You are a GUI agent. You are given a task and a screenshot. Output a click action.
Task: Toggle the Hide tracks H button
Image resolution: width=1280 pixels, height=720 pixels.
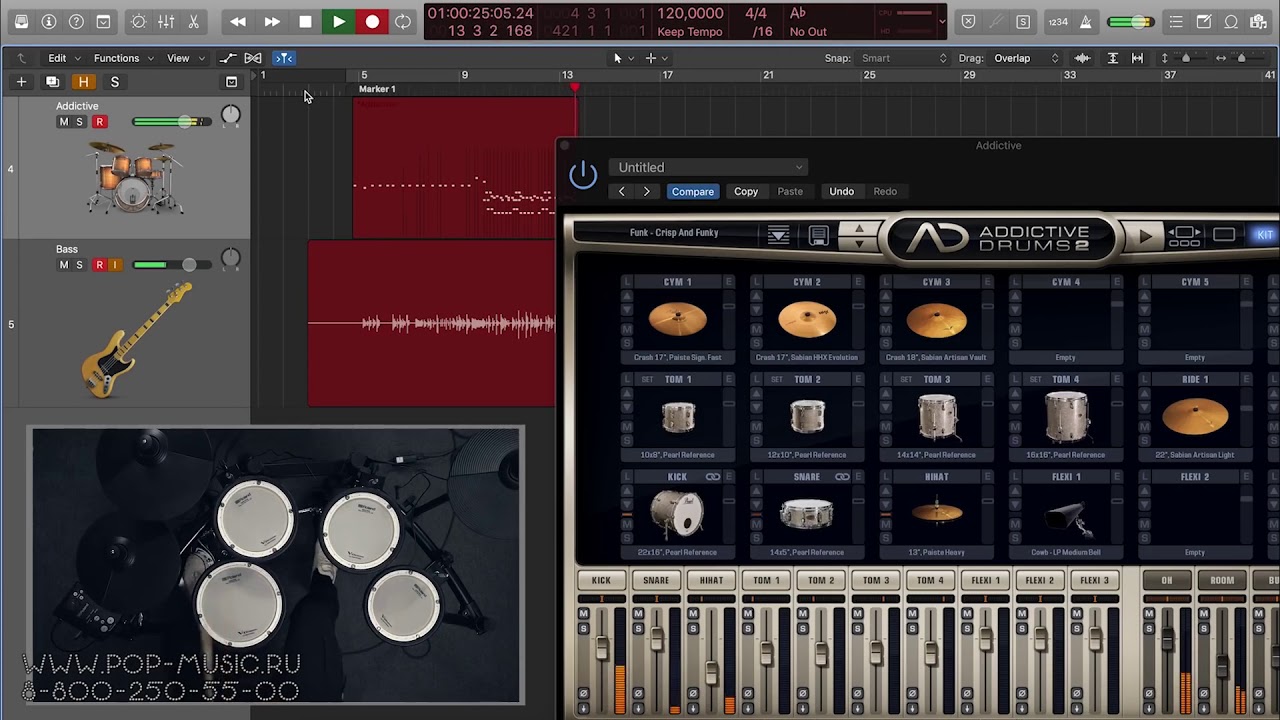[83, 82]
